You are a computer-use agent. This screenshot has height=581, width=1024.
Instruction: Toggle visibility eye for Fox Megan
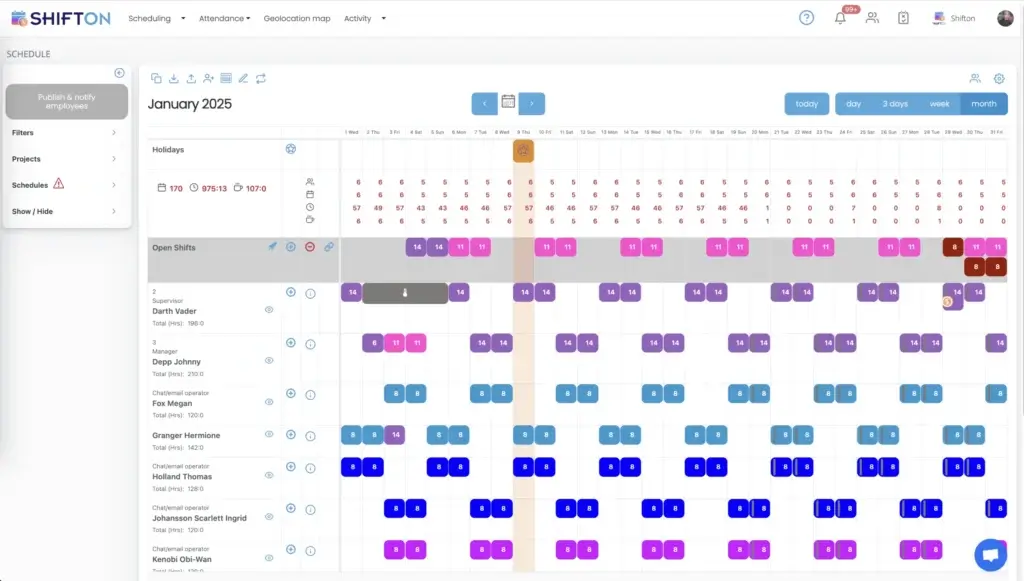(269, 402)
